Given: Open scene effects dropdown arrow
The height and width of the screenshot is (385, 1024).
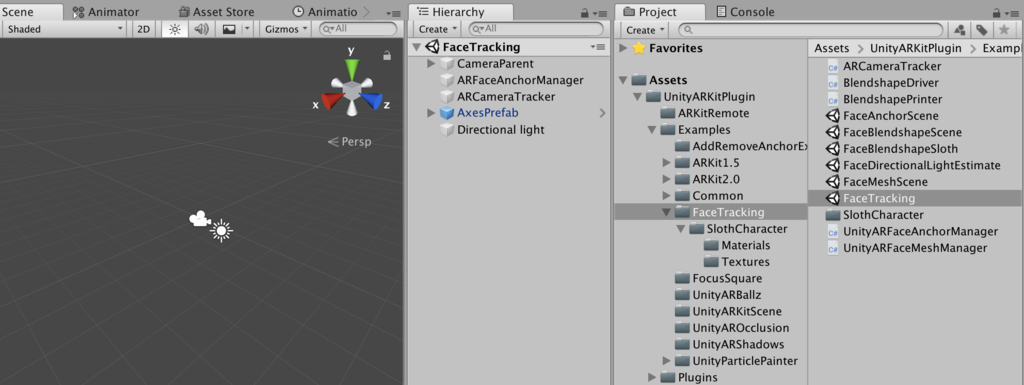Looking at the screenshot, I should (247, 29).
